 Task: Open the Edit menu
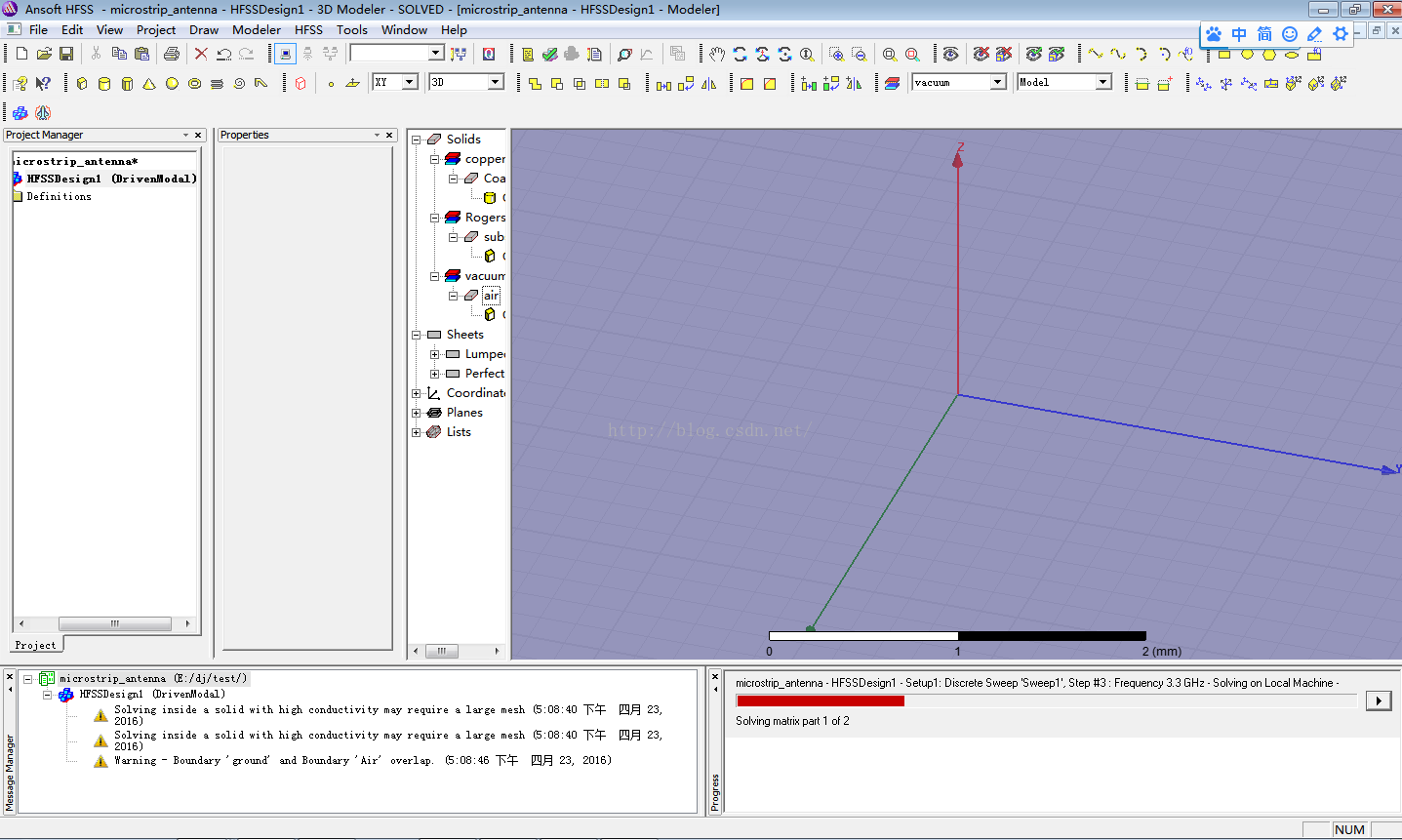pos(72,29)
